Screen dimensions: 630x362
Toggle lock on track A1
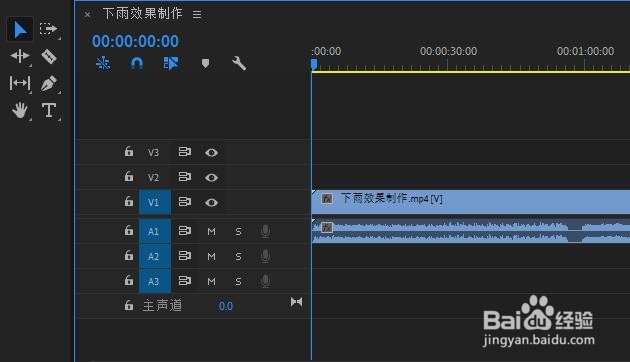pos(129,231)
